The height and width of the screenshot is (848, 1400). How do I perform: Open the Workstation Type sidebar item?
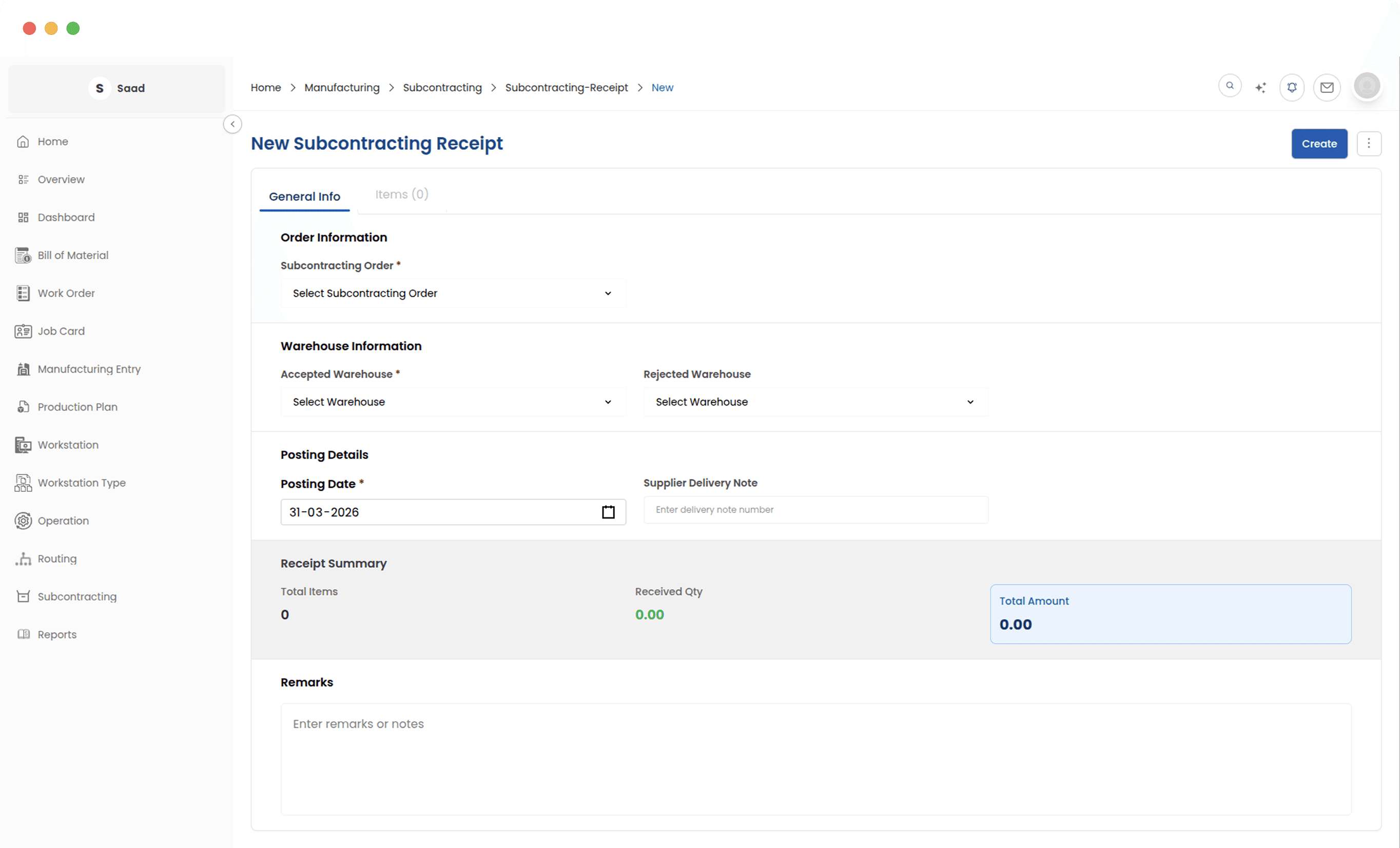(x=81, y=483)
